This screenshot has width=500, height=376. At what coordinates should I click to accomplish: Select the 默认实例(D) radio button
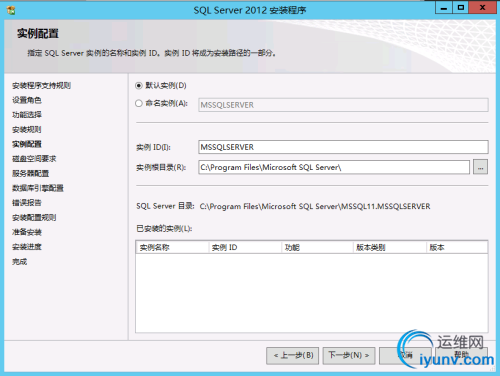coord(139,86)
